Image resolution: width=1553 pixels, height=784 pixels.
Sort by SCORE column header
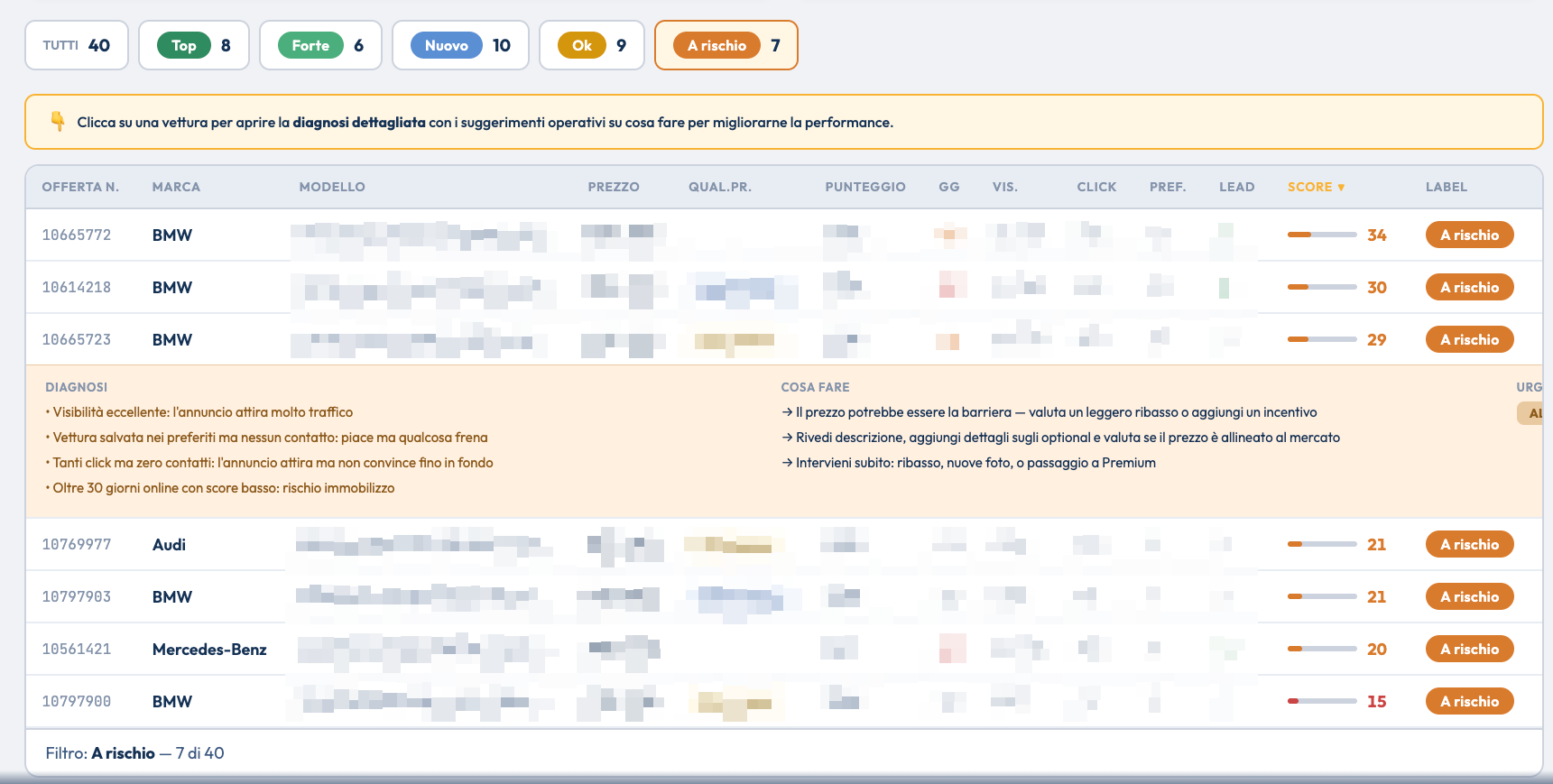pyautogui.click(x=1315, y=187)
